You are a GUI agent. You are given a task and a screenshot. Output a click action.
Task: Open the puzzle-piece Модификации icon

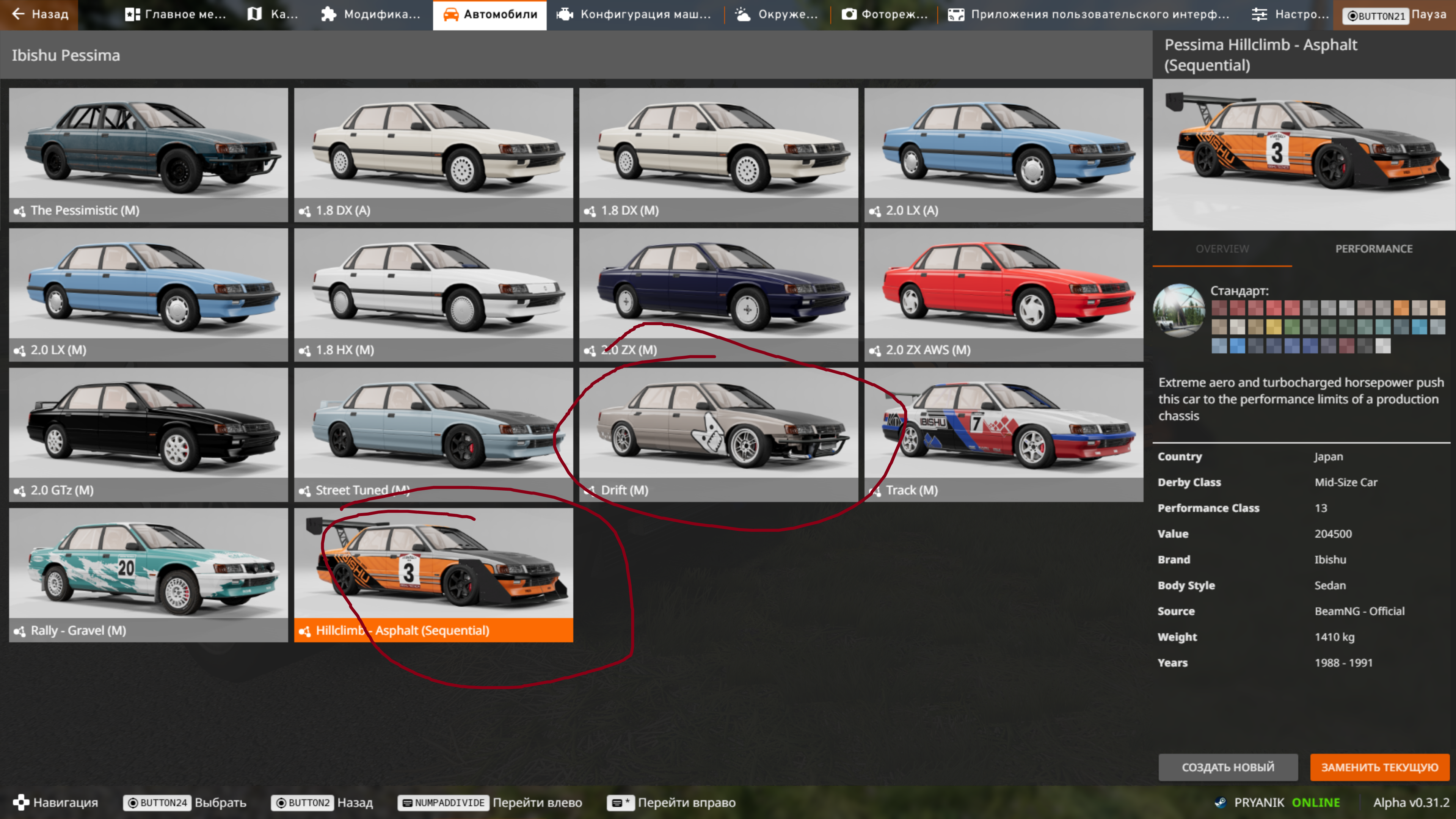click(328, 14)
